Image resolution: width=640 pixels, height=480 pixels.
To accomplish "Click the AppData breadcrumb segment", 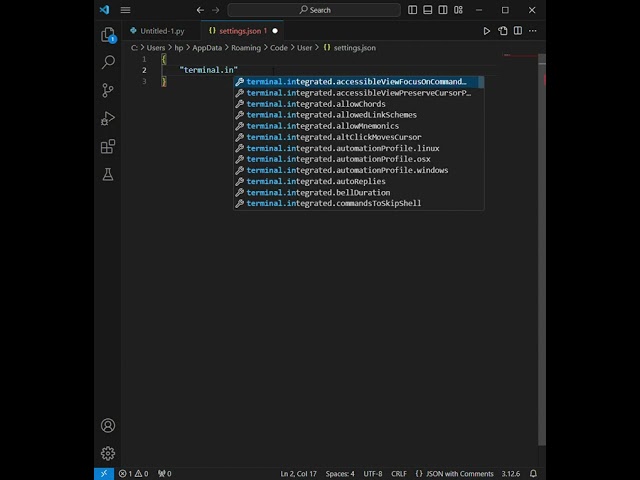I will tap(207, 48).
